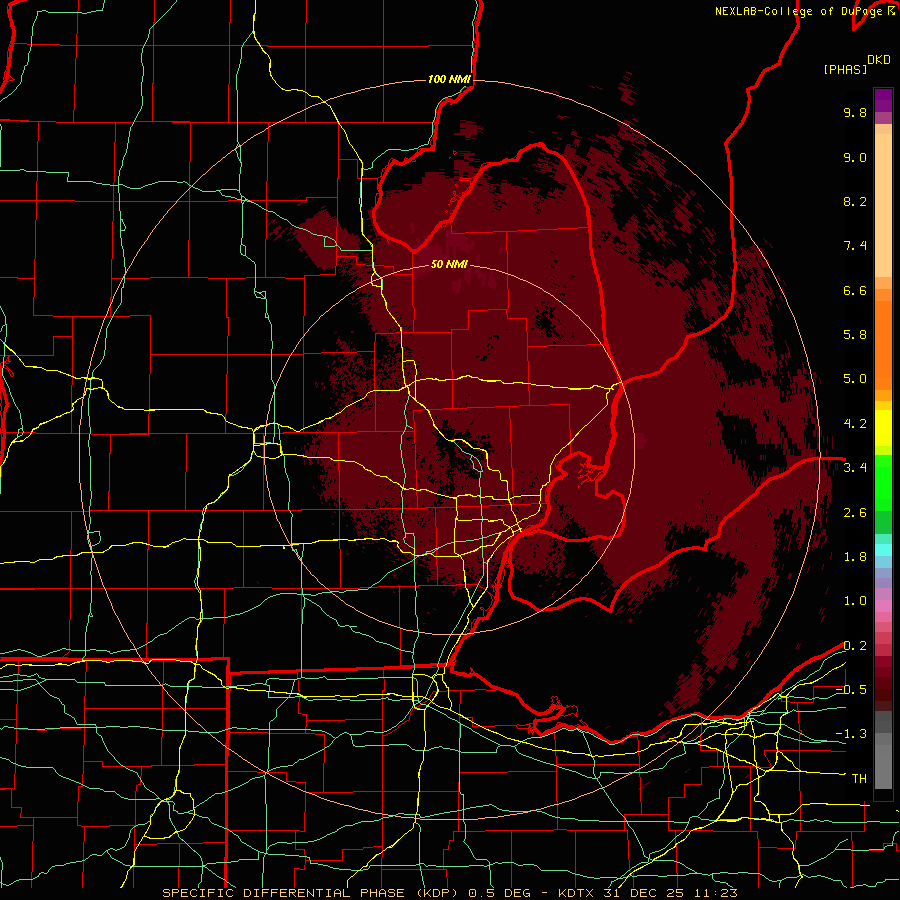
Task: Click the Specific Differential Phase caption text
Action: pos(449,893)
